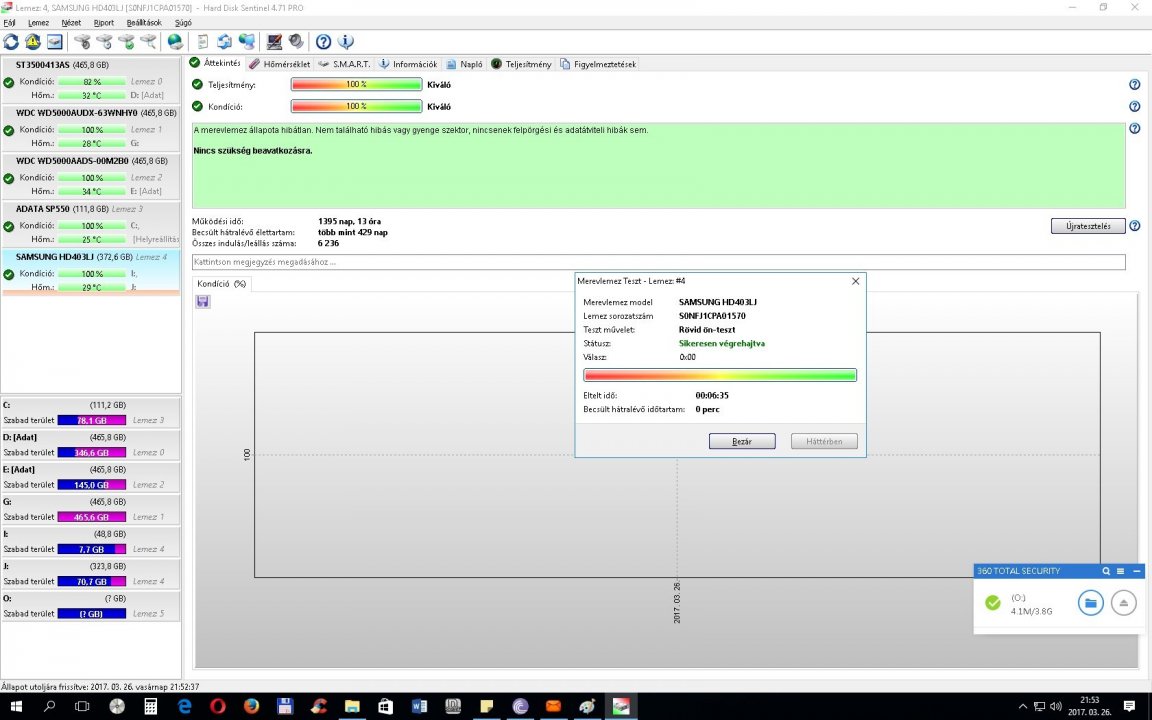The image size is (1152, 720).
Task: Select the D: [Adat] volume entry
Action: tap(91, 445)
